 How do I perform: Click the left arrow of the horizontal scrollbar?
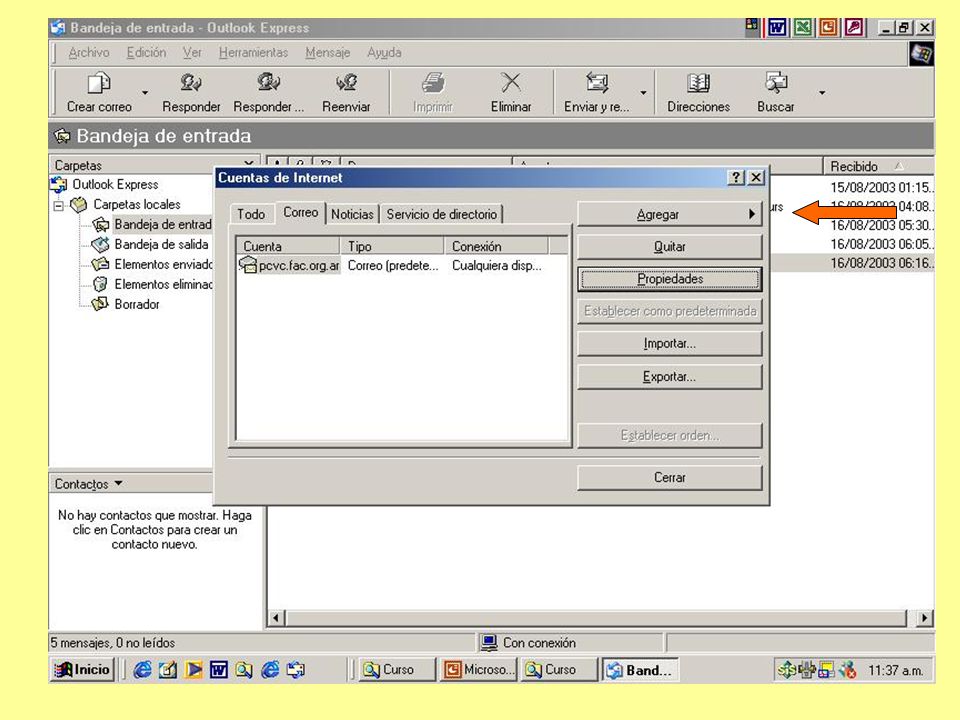click(x=276, y=618)
